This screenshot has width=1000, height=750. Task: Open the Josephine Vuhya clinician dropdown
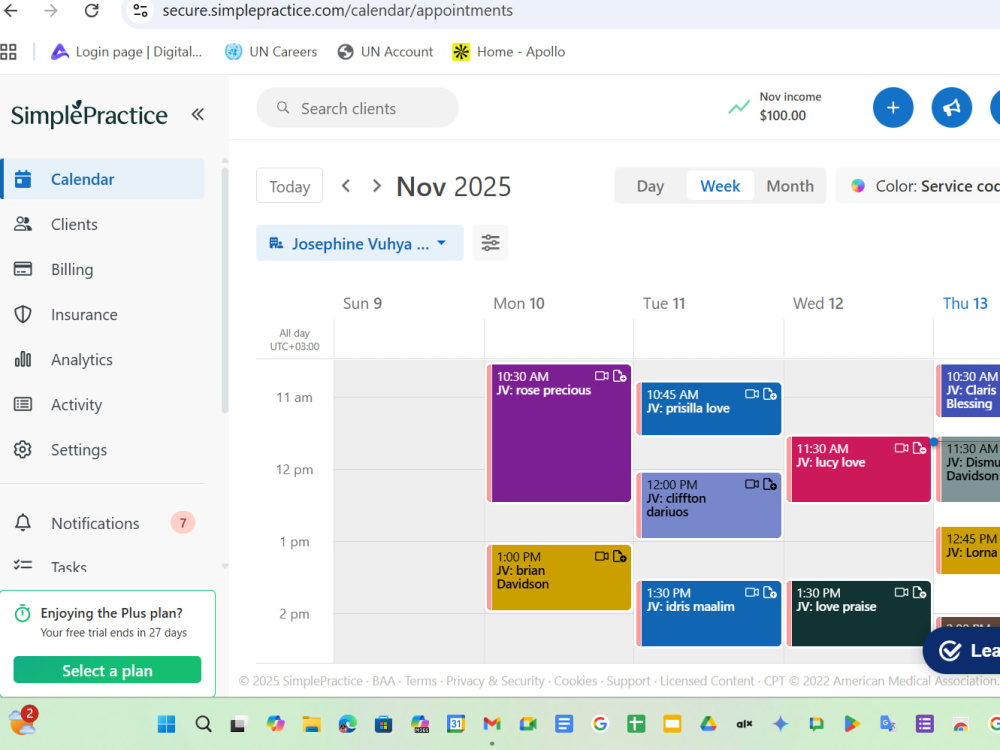point(359,243)
